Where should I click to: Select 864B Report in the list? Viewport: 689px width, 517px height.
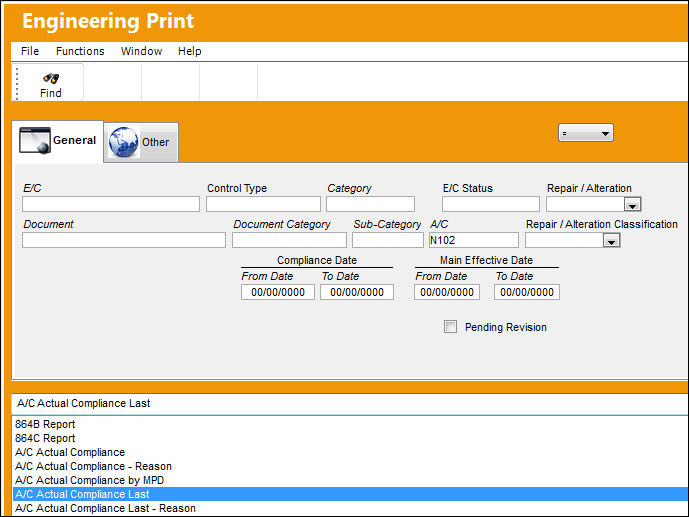click(350, 424)
